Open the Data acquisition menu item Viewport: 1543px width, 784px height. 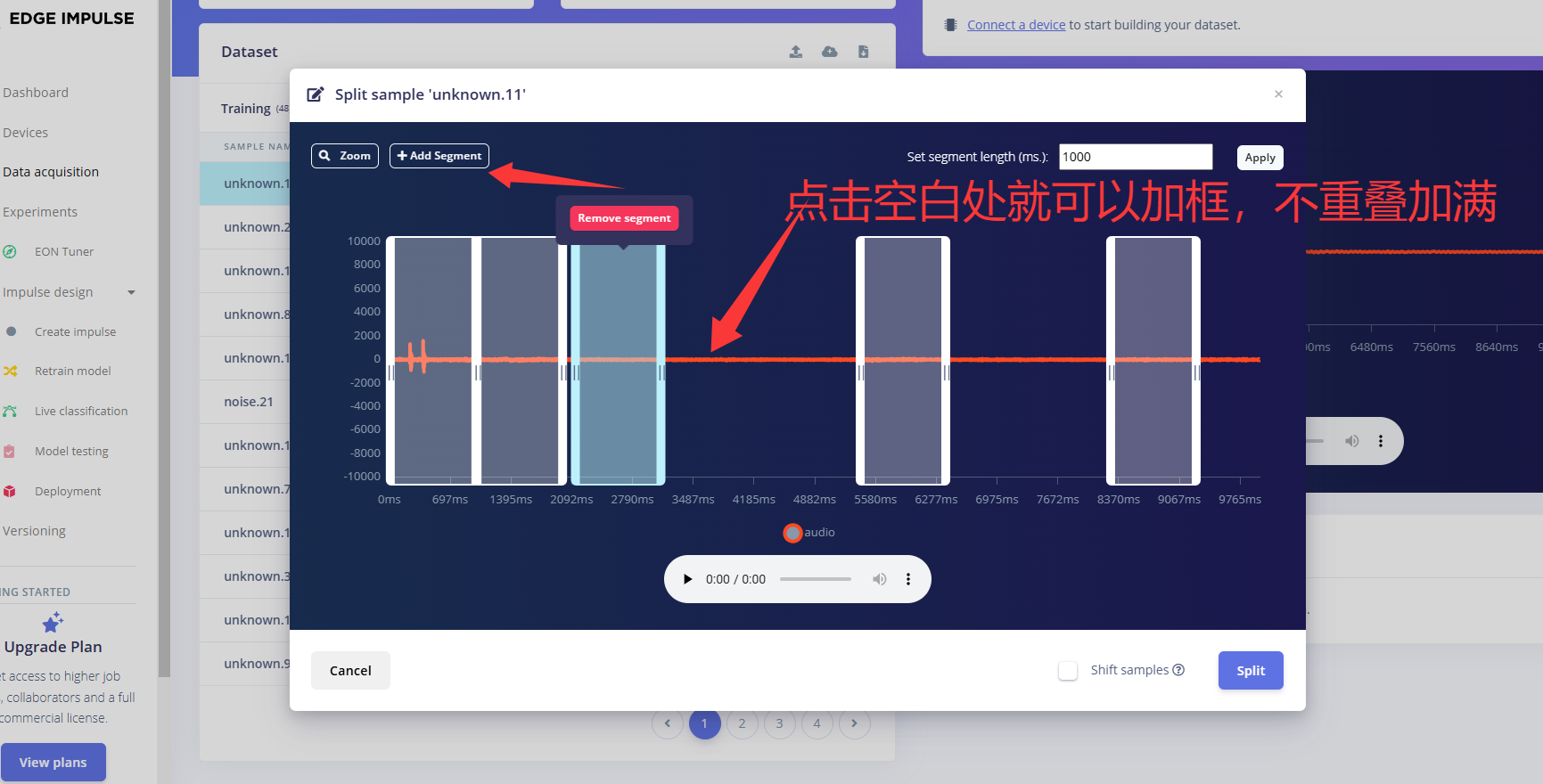[x=51, y=172]
